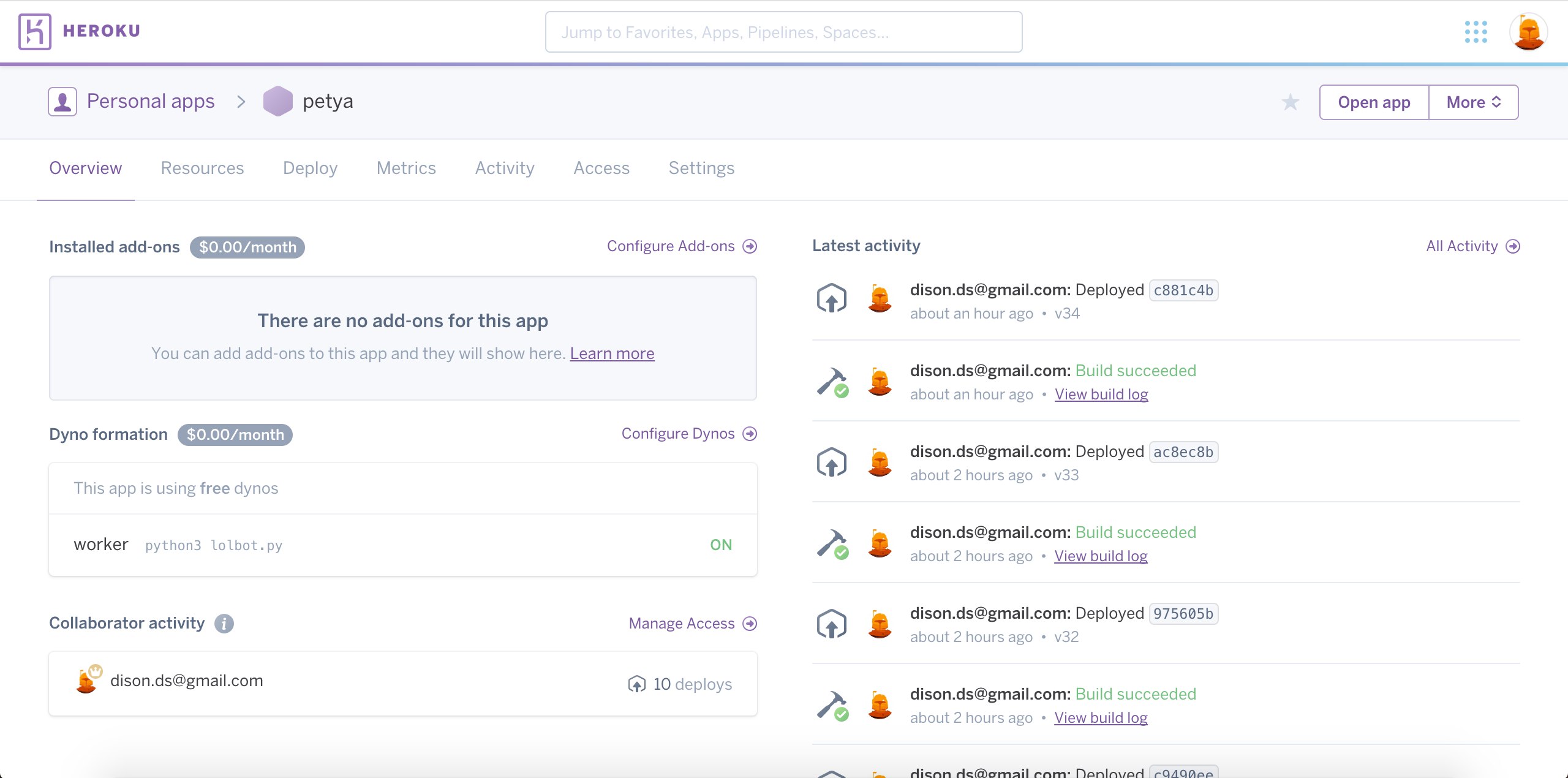Click the deploy icon beside 10 deploys
1568x778 pixels.
click(637, 684)
